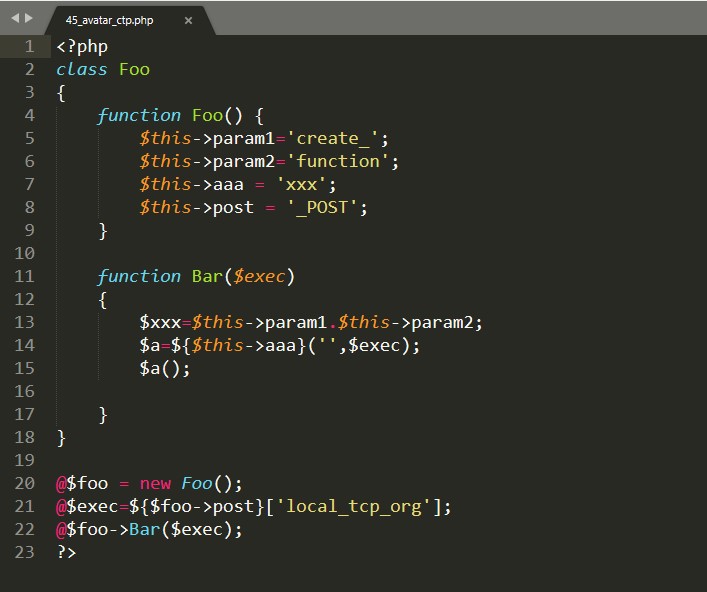Image resolution: width=707 pixels, height=592 pixels.
Task: Click 'param1' on line 13
Action: coord(296,323)
